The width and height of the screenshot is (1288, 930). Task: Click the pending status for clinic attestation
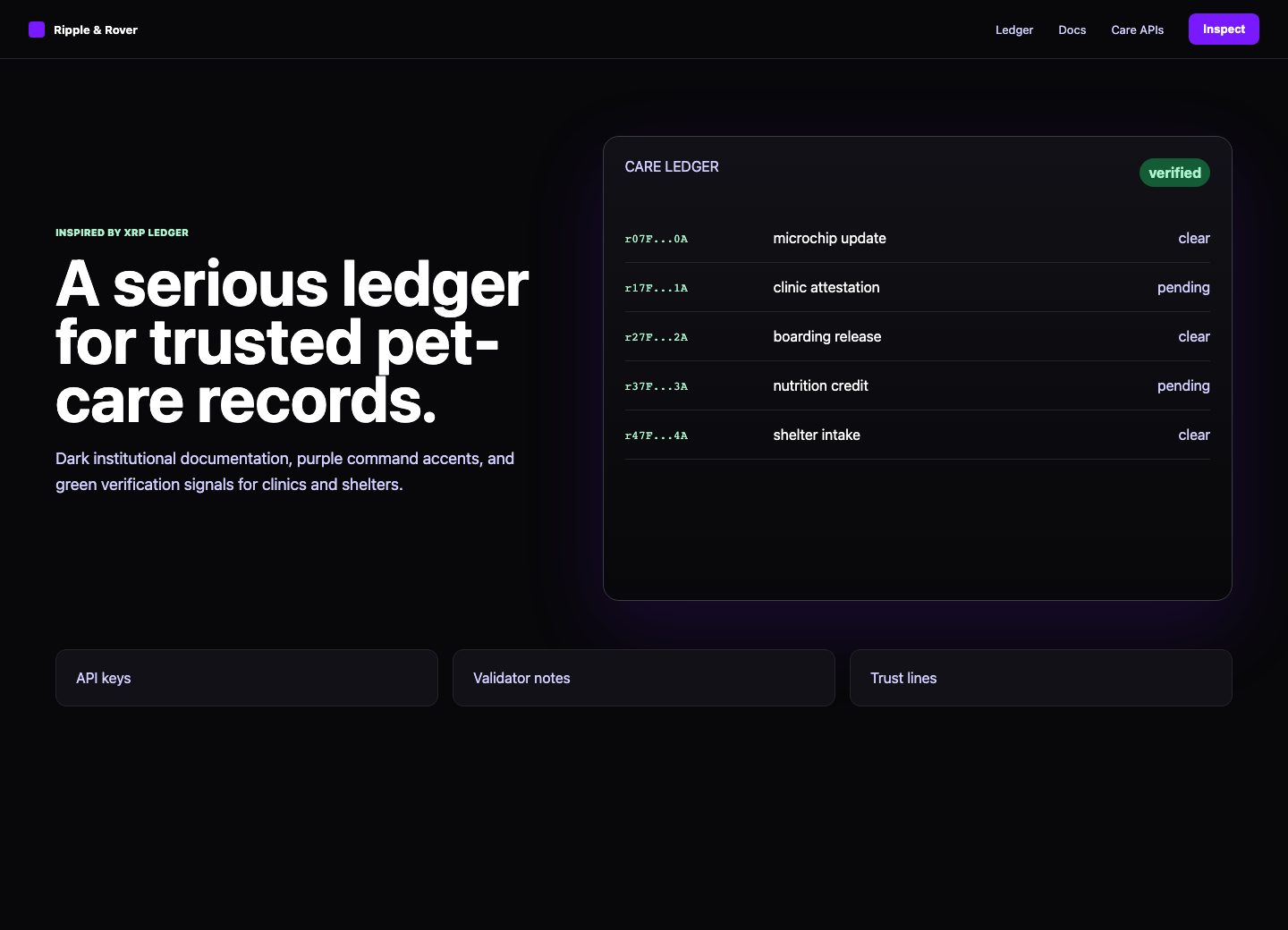tap(1183, 287)
